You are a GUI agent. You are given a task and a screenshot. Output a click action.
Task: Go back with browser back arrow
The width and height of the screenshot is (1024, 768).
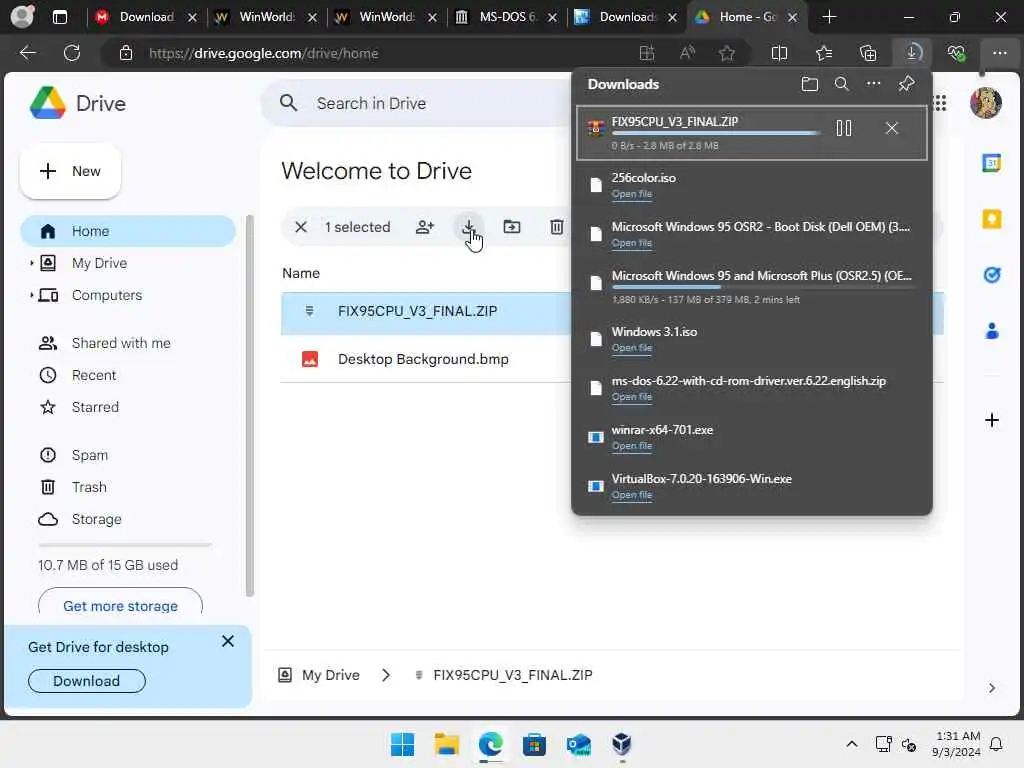coord(27,53)
